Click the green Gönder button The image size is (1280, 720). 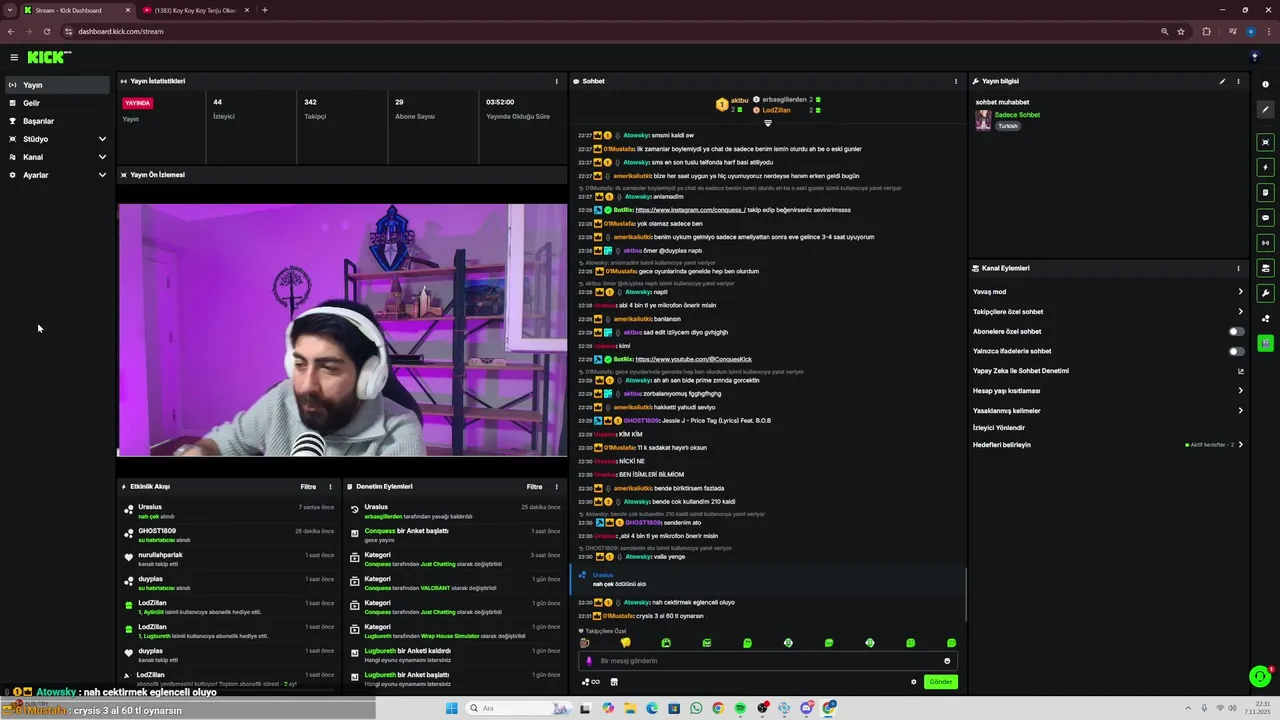coord(941,682)
